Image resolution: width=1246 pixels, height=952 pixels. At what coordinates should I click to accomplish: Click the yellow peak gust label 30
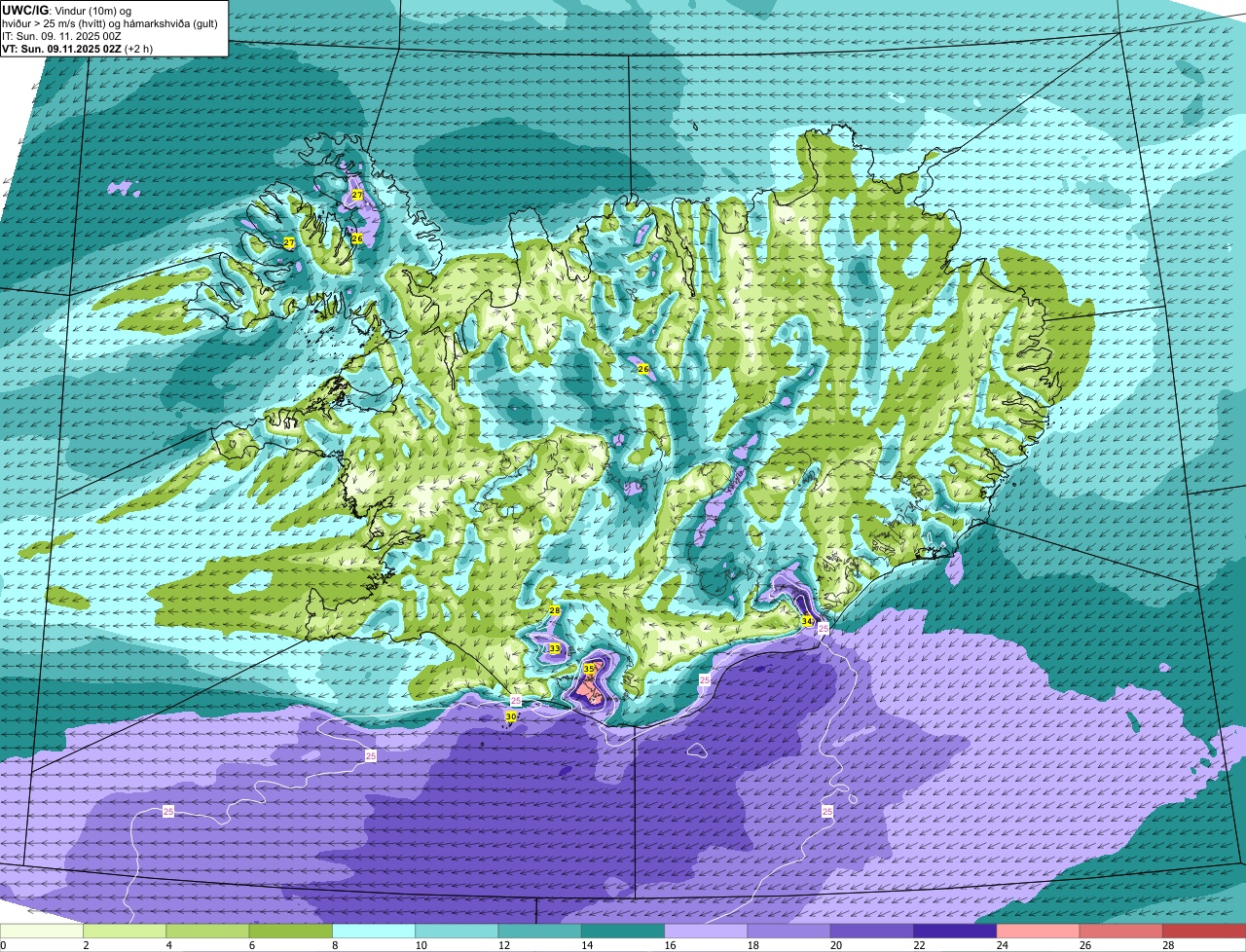point(511,716)
